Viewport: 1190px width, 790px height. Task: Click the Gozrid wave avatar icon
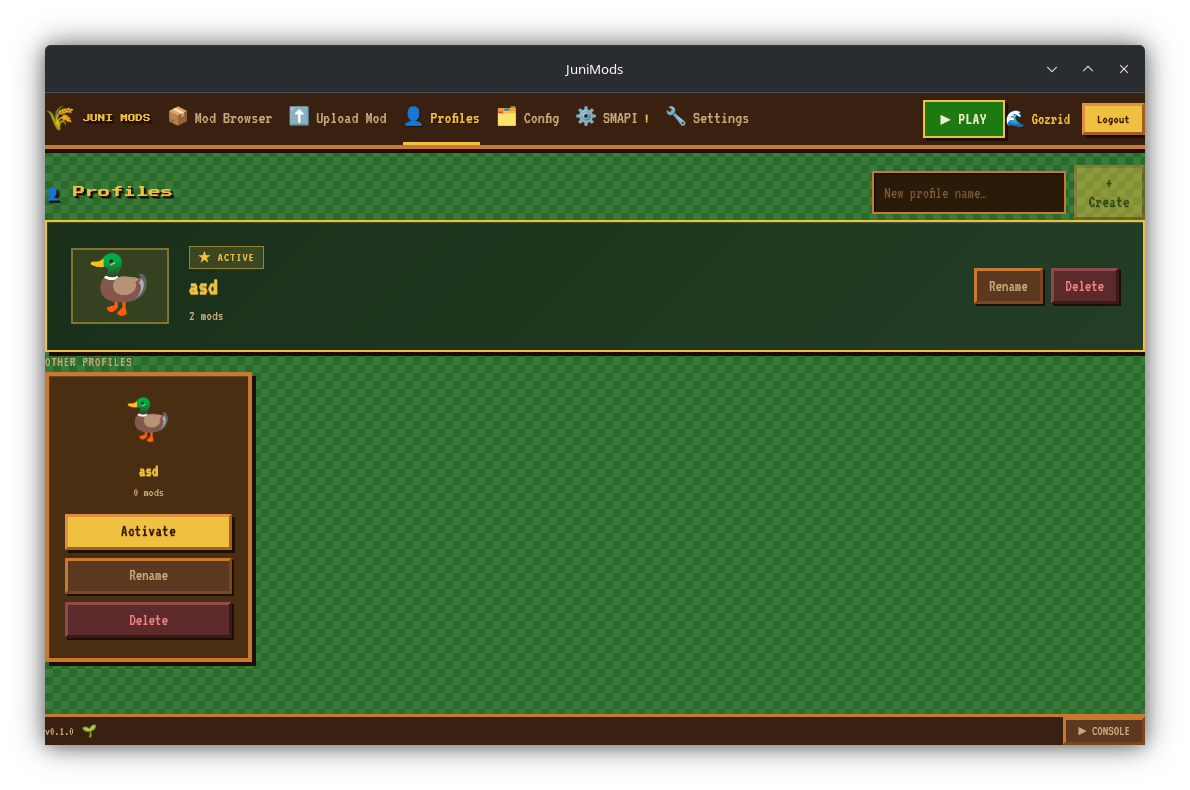click(1015, 118)
